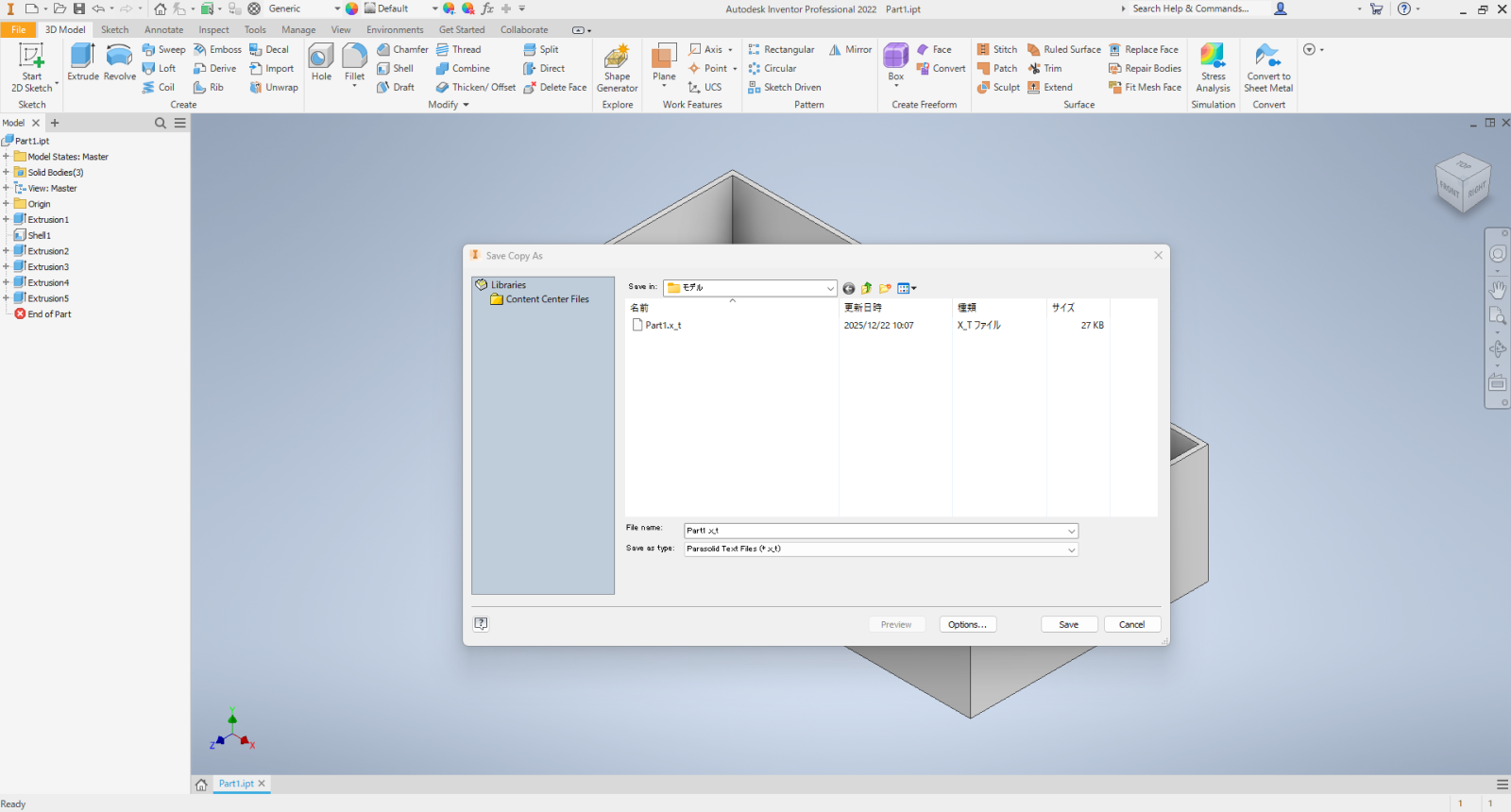Switch to the Sketch ribbon tab
Screen dimensions: 1511x812
[115, 29]
